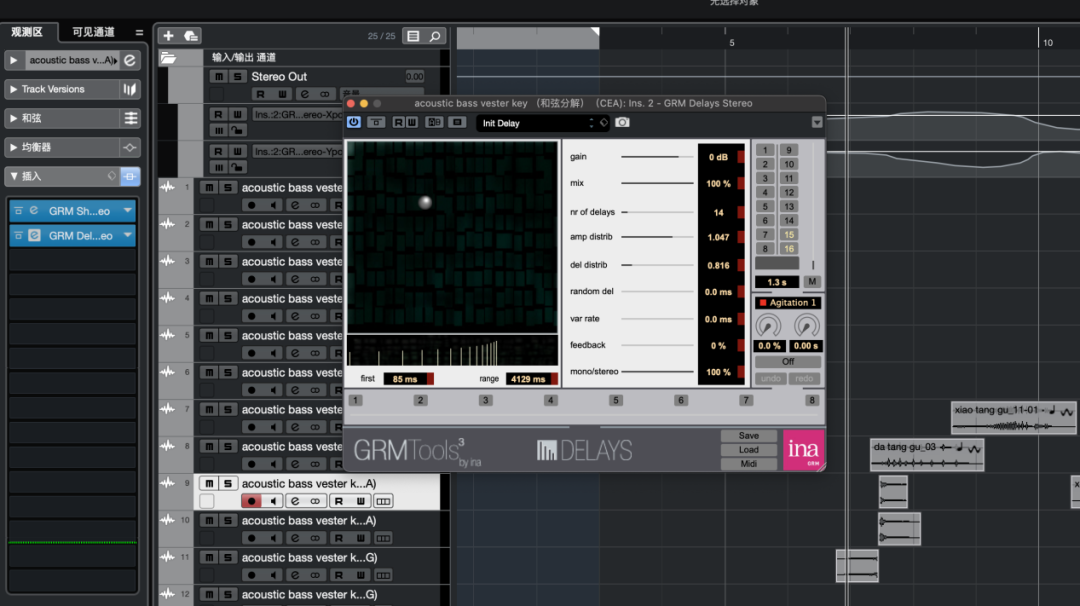Click the ina GRM logo

tap(803, 450)
